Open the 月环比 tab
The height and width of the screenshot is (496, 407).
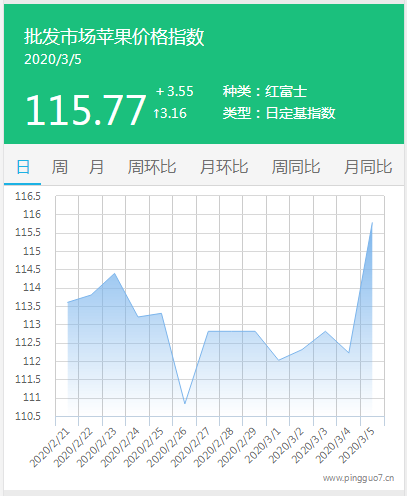click(x=224, y=167)
